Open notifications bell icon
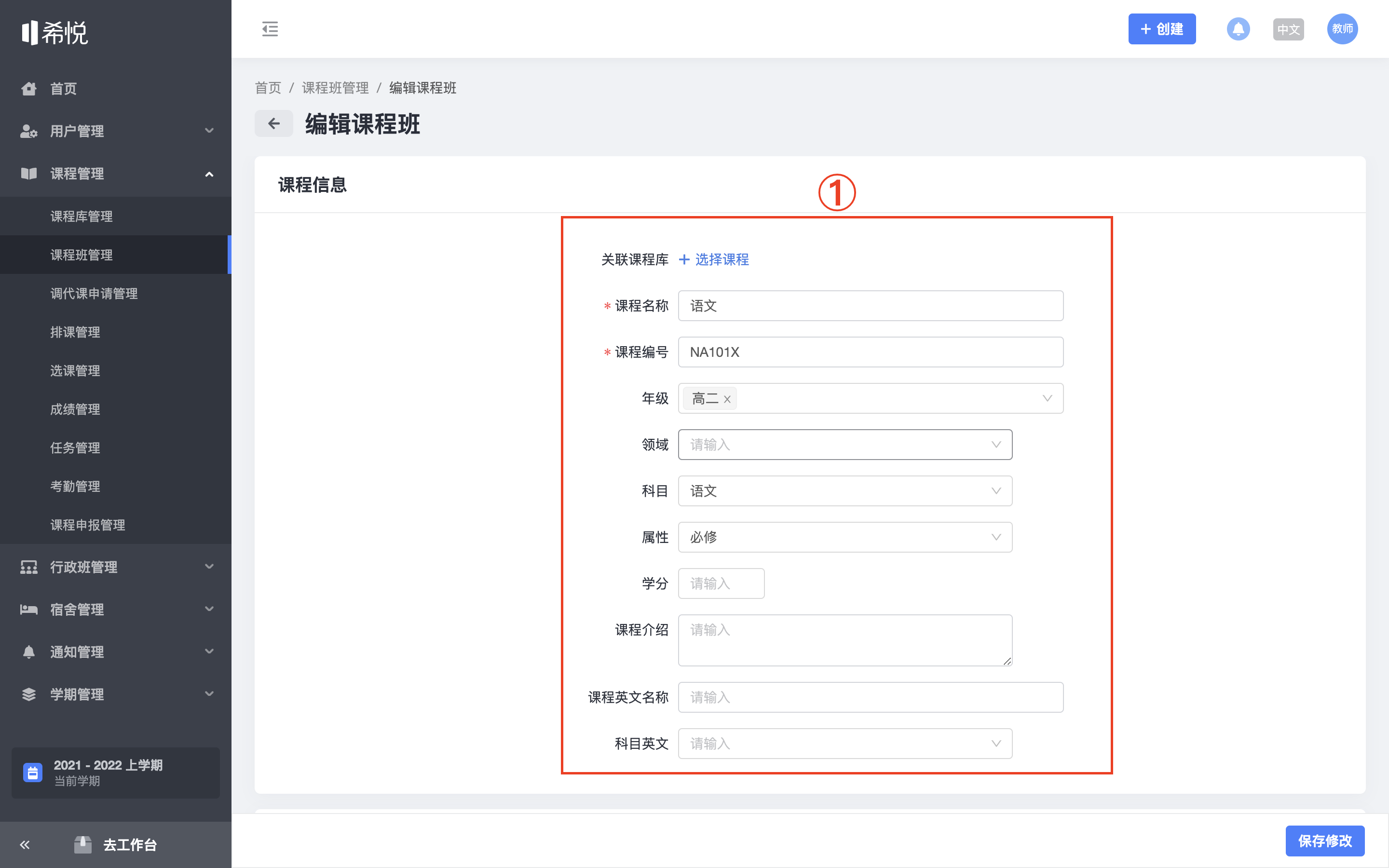The height and width of the screenshot is (868, 1389). coord(1238,29)
